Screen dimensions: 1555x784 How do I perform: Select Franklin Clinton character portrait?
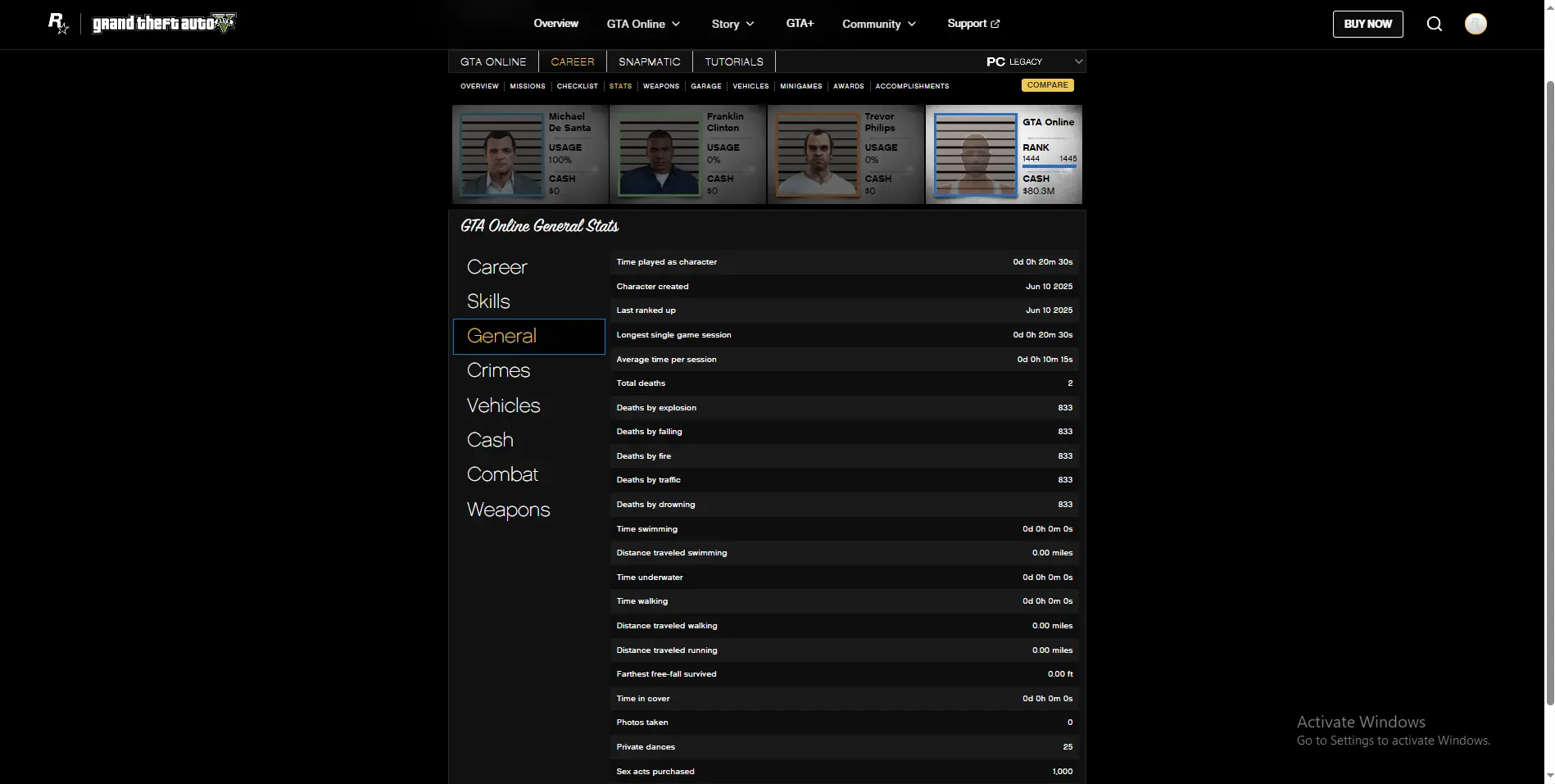coord(659,155)
